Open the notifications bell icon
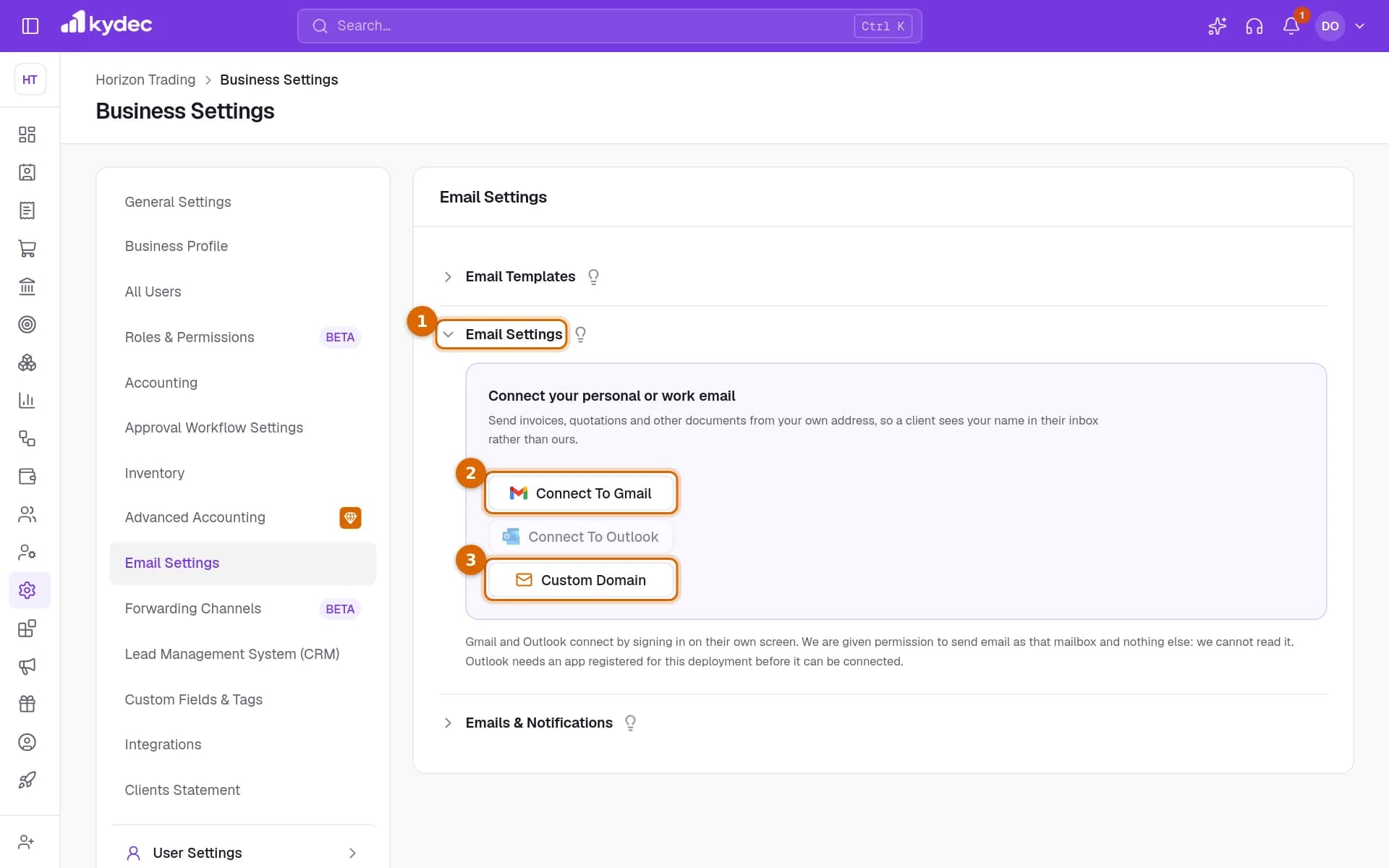1389x868 pixels. click(1291, 26)
